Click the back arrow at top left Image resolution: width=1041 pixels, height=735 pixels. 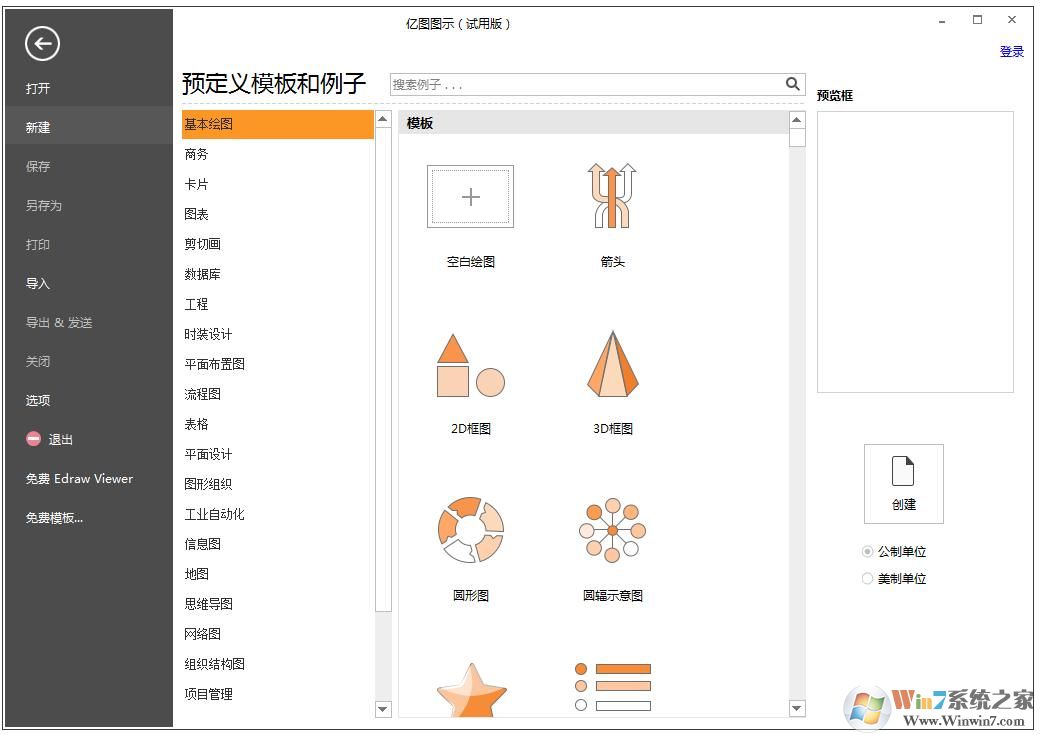(40, 44)
